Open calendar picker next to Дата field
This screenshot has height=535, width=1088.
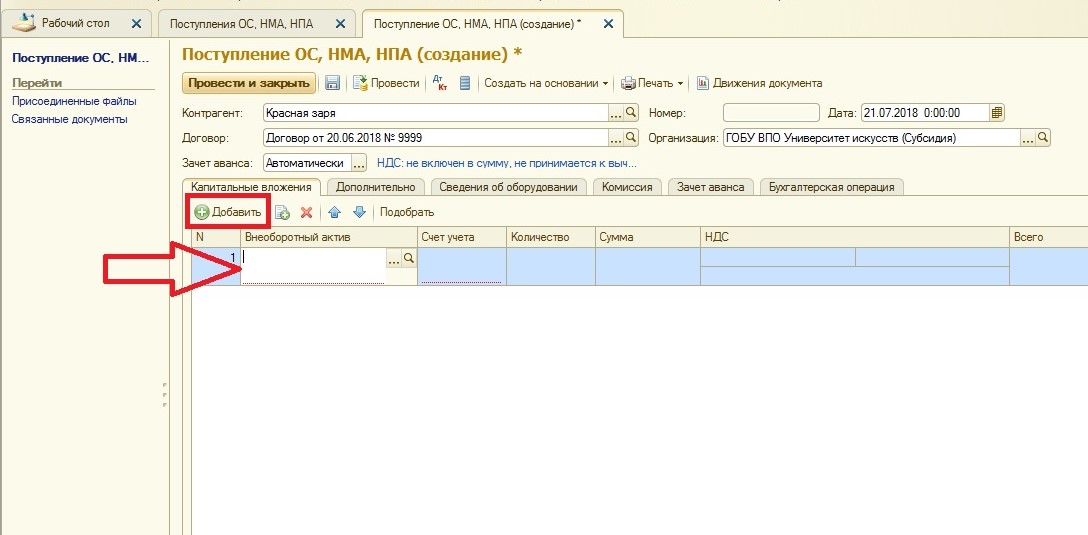click(997, 112)
